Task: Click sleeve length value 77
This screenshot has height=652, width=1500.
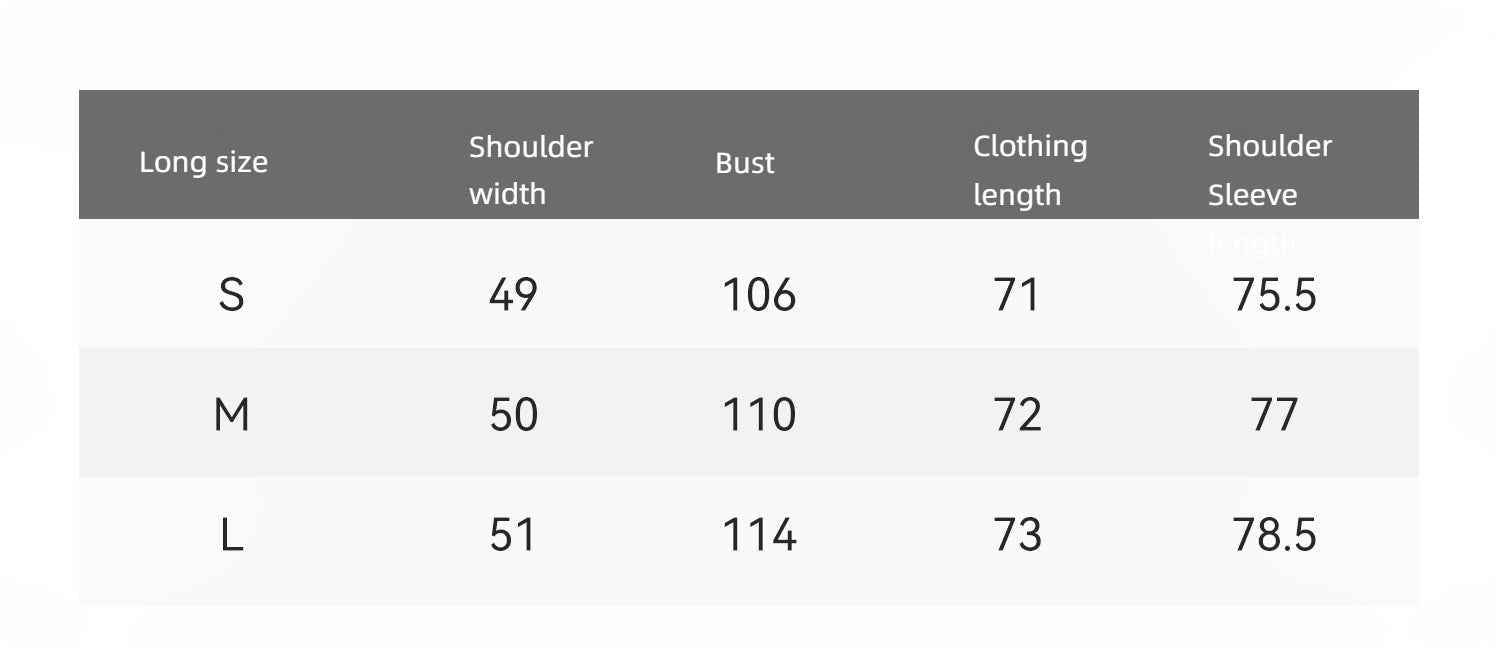Action: pyautogui.click(x=1274, y=415)
